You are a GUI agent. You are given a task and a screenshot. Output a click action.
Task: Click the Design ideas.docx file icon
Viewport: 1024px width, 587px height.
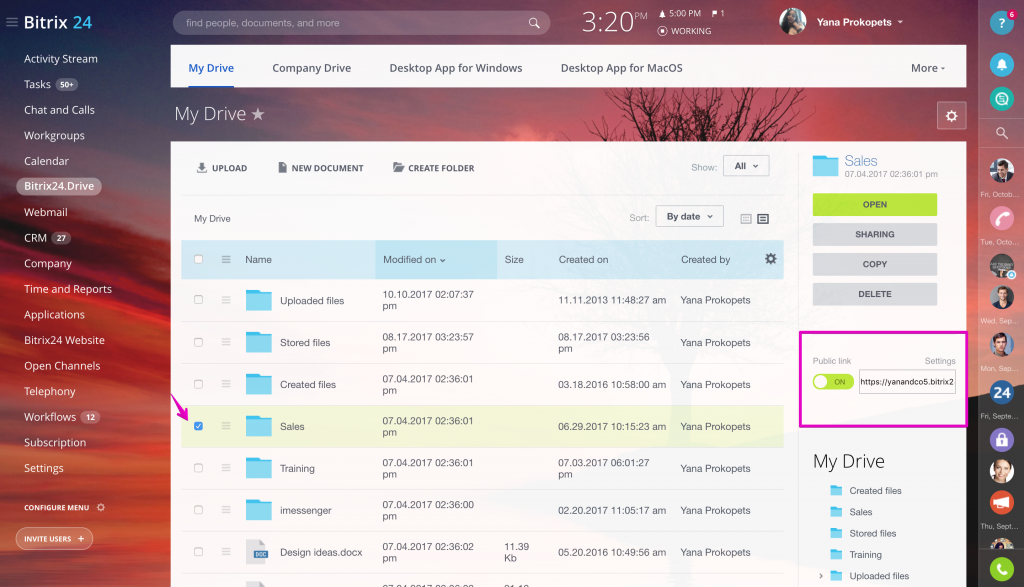pos(259,552)
